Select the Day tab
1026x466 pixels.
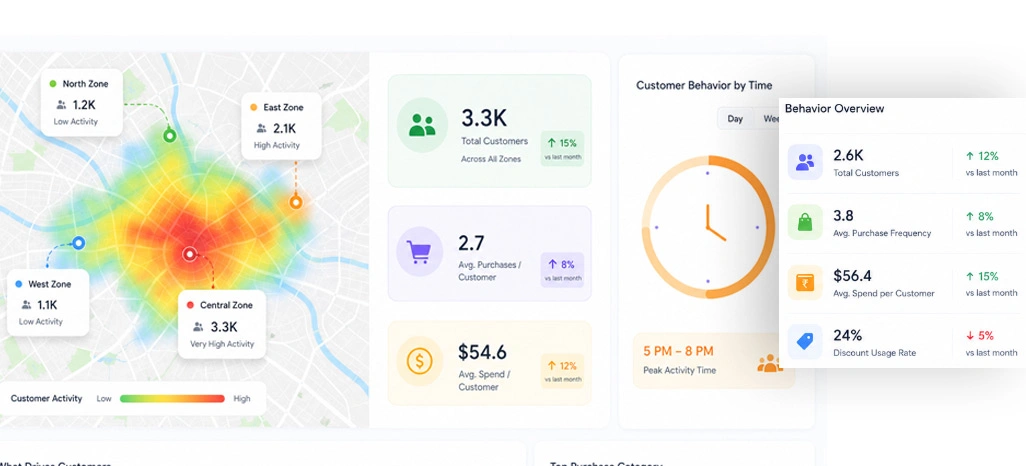tap(735, 119)
